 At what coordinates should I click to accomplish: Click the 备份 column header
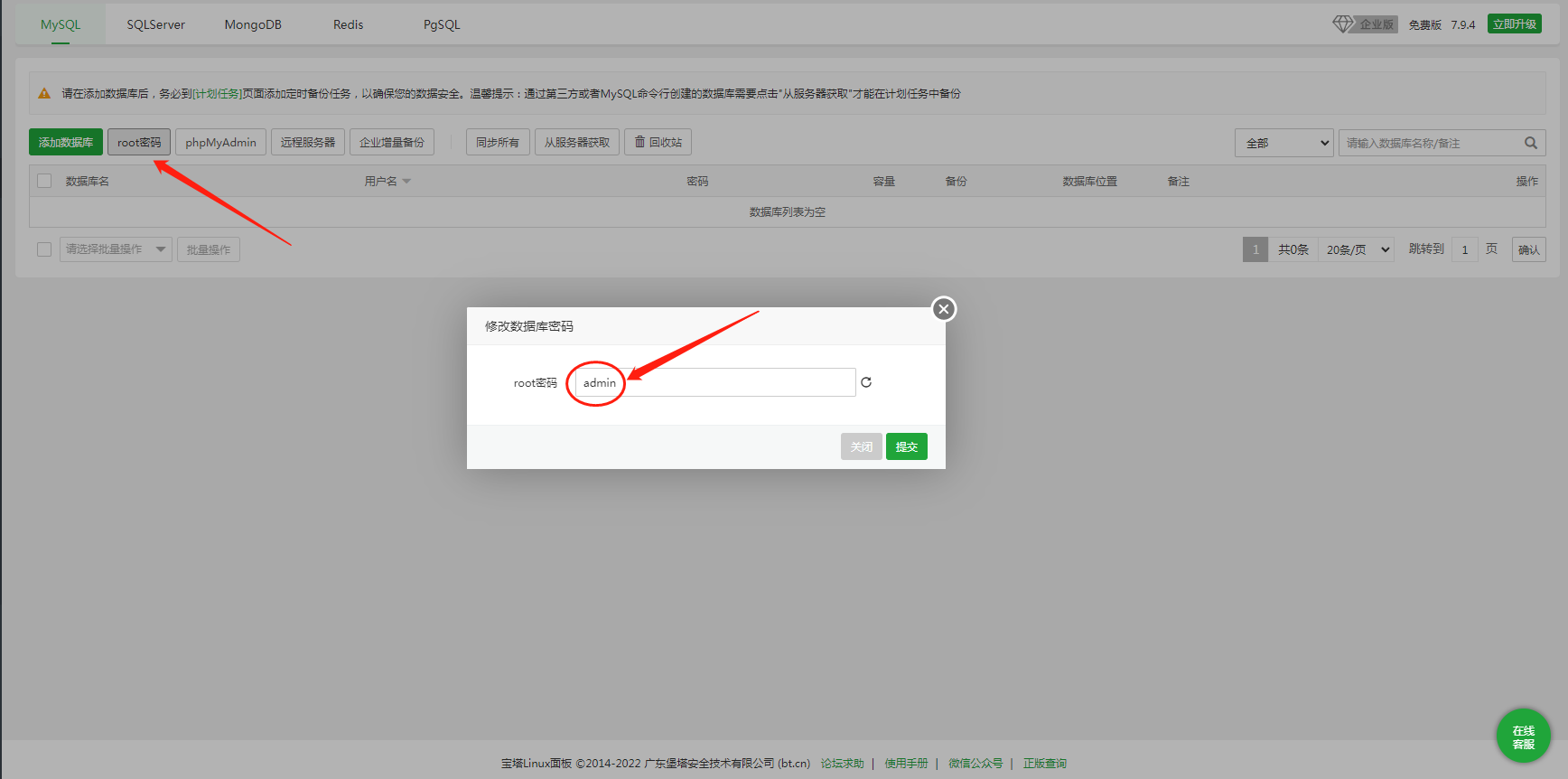click(957, 182)
